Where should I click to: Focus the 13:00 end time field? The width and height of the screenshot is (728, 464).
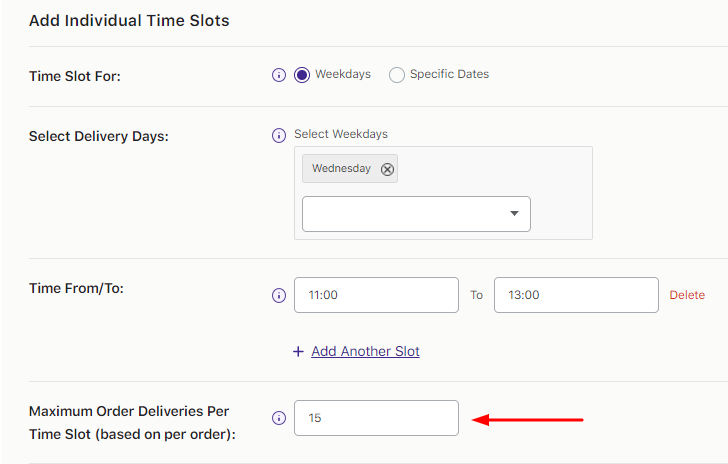(576, 295)
